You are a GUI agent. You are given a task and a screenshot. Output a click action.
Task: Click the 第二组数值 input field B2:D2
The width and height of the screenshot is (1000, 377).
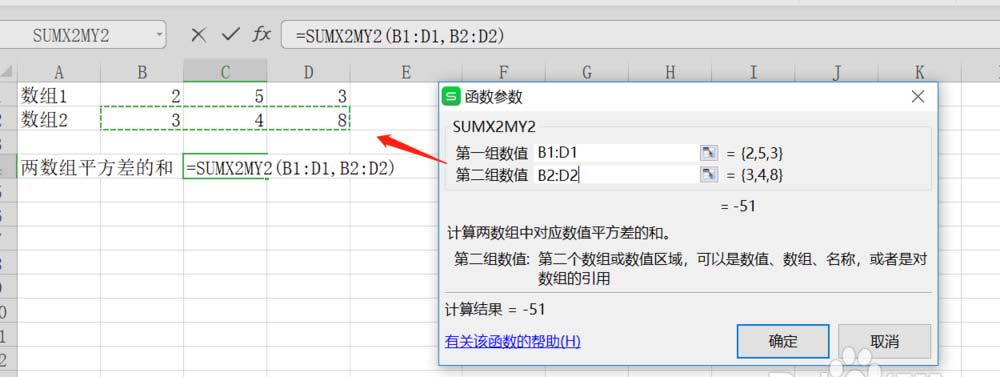point(615,175)
